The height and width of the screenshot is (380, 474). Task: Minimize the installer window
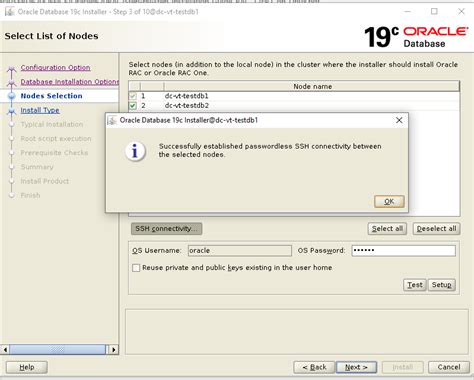click(407, 12)
